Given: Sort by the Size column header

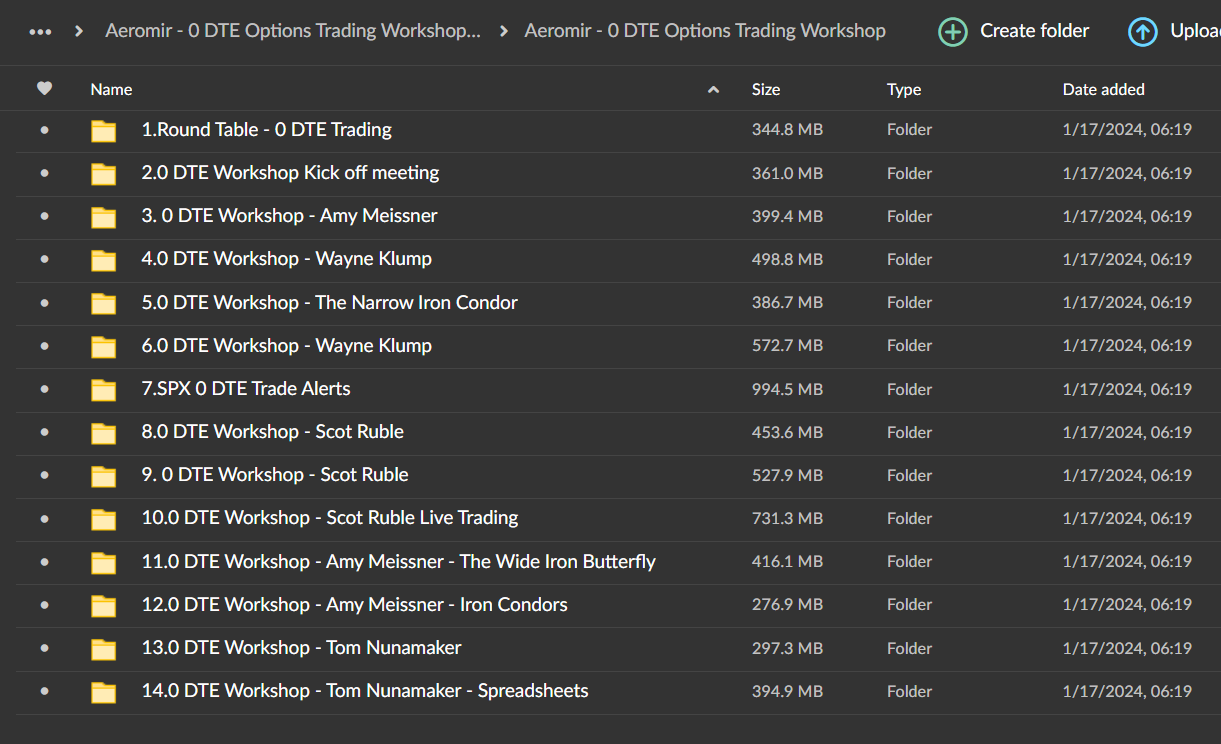Looking at the screenshot, I should pos(766,90).
